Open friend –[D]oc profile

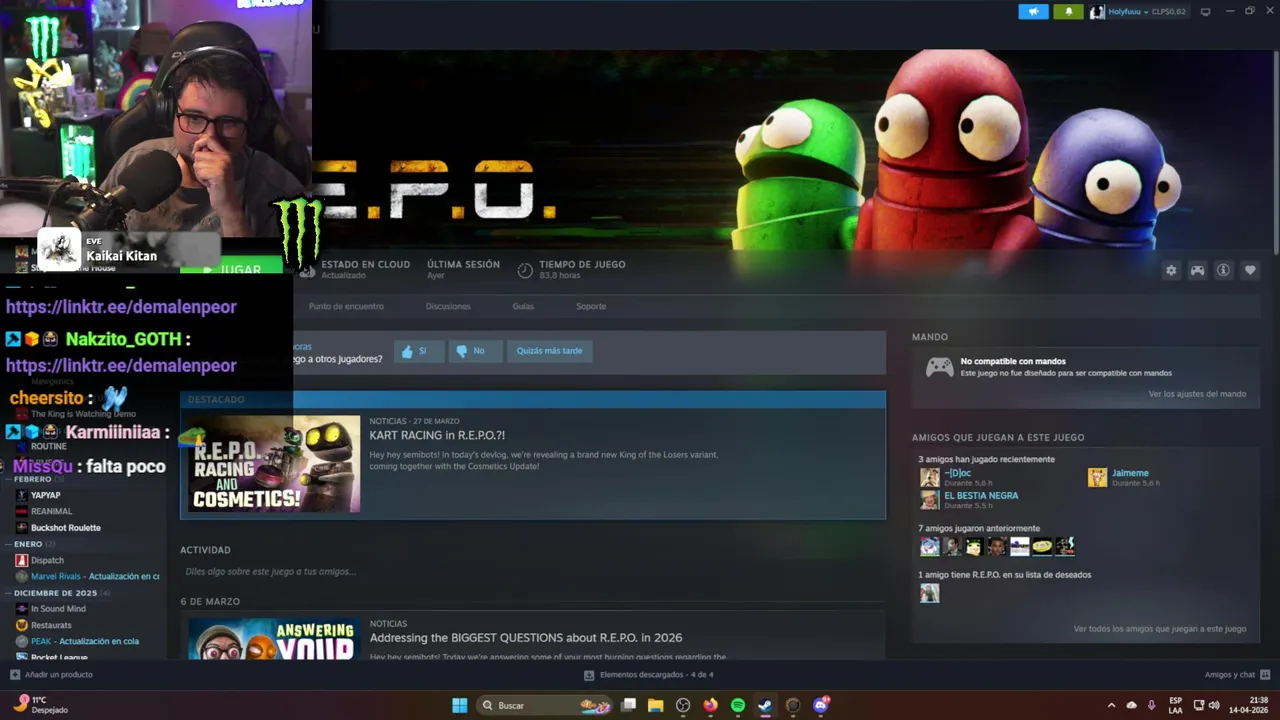[957, 473]
